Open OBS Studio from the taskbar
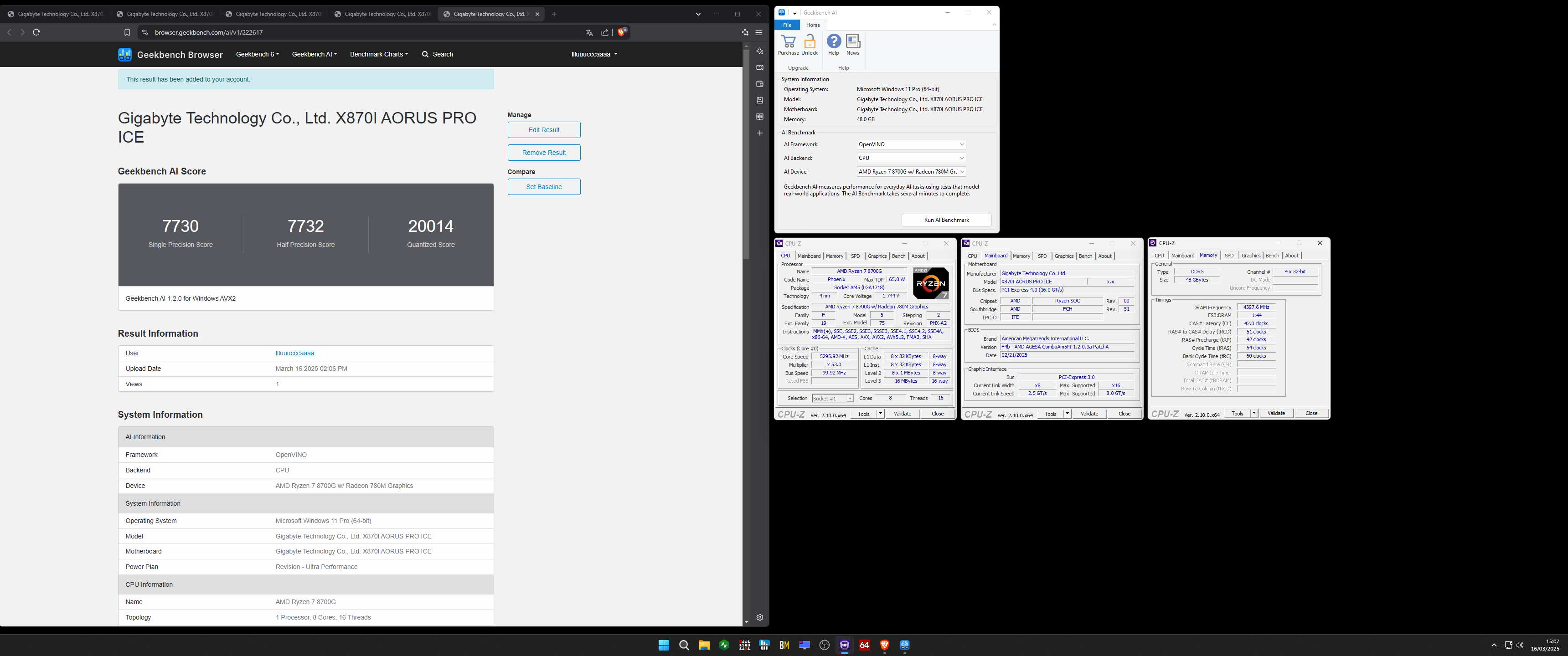This screenshot has width=1568, height=656. (x=824, y=645)
